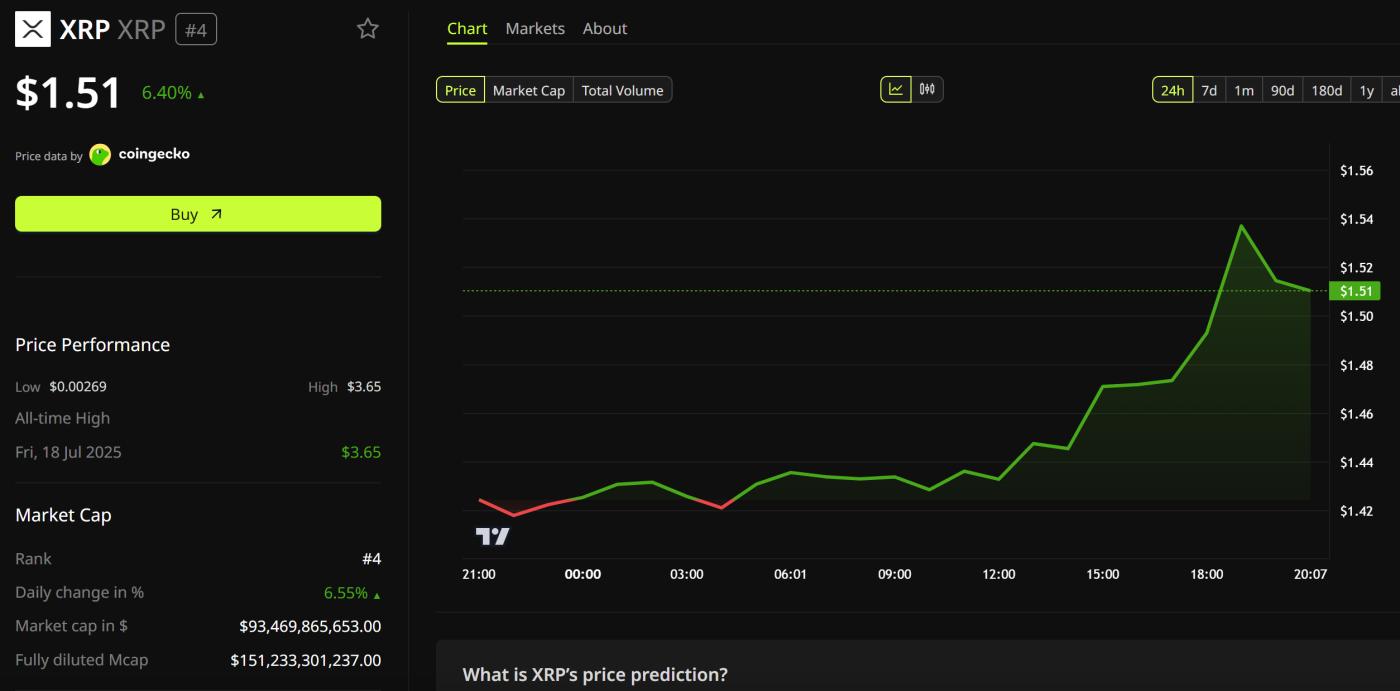The image size is (1400, 691).
Task: Switch to line chart view icon
Action: tap(896, 90)
